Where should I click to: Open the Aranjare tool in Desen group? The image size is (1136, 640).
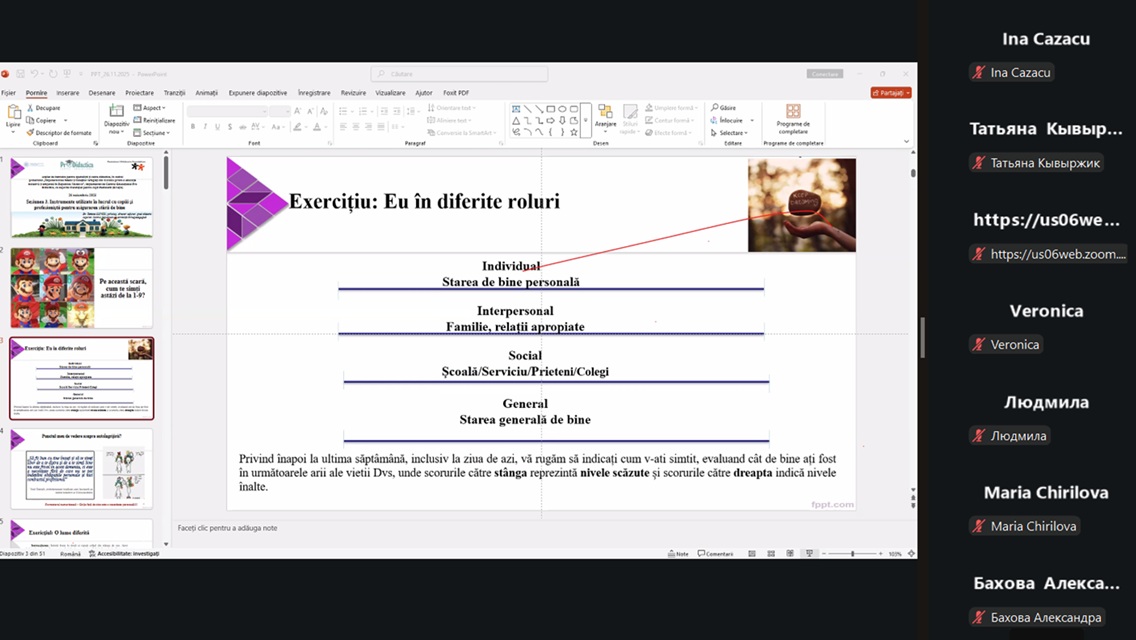tap(605, 114)
